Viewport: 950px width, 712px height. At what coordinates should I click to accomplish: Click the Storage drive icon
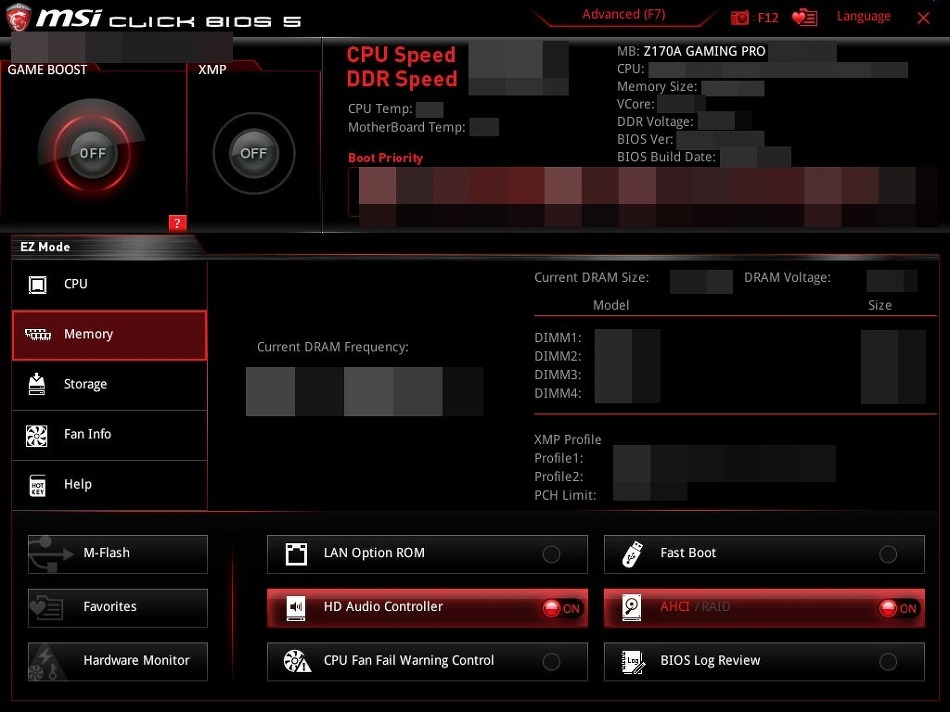click(x=37, y=384)
